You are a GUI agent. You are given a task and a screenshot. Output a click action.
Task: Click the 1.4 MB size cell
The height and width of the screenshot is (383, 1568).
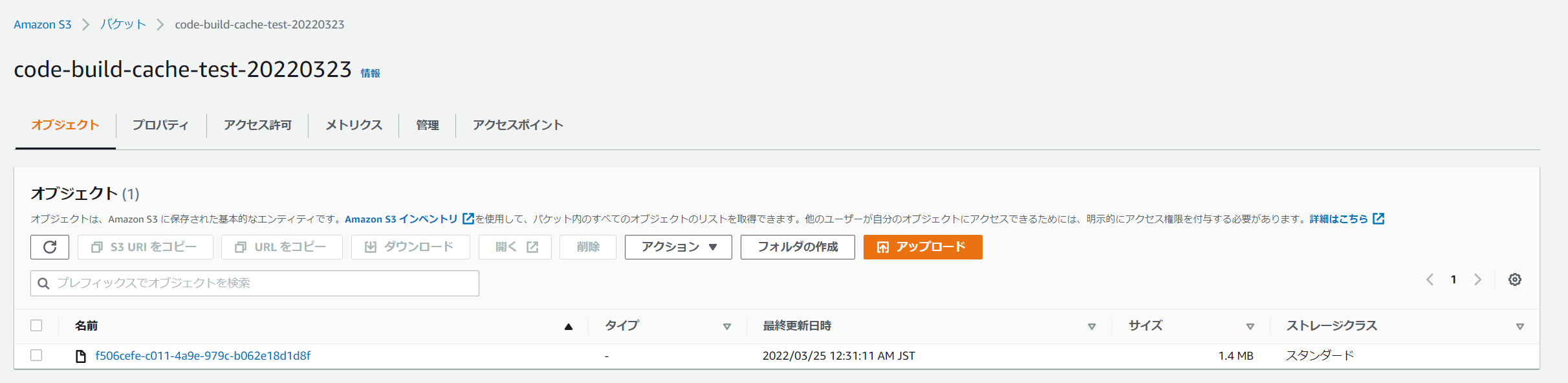[x=1236, y=356]
